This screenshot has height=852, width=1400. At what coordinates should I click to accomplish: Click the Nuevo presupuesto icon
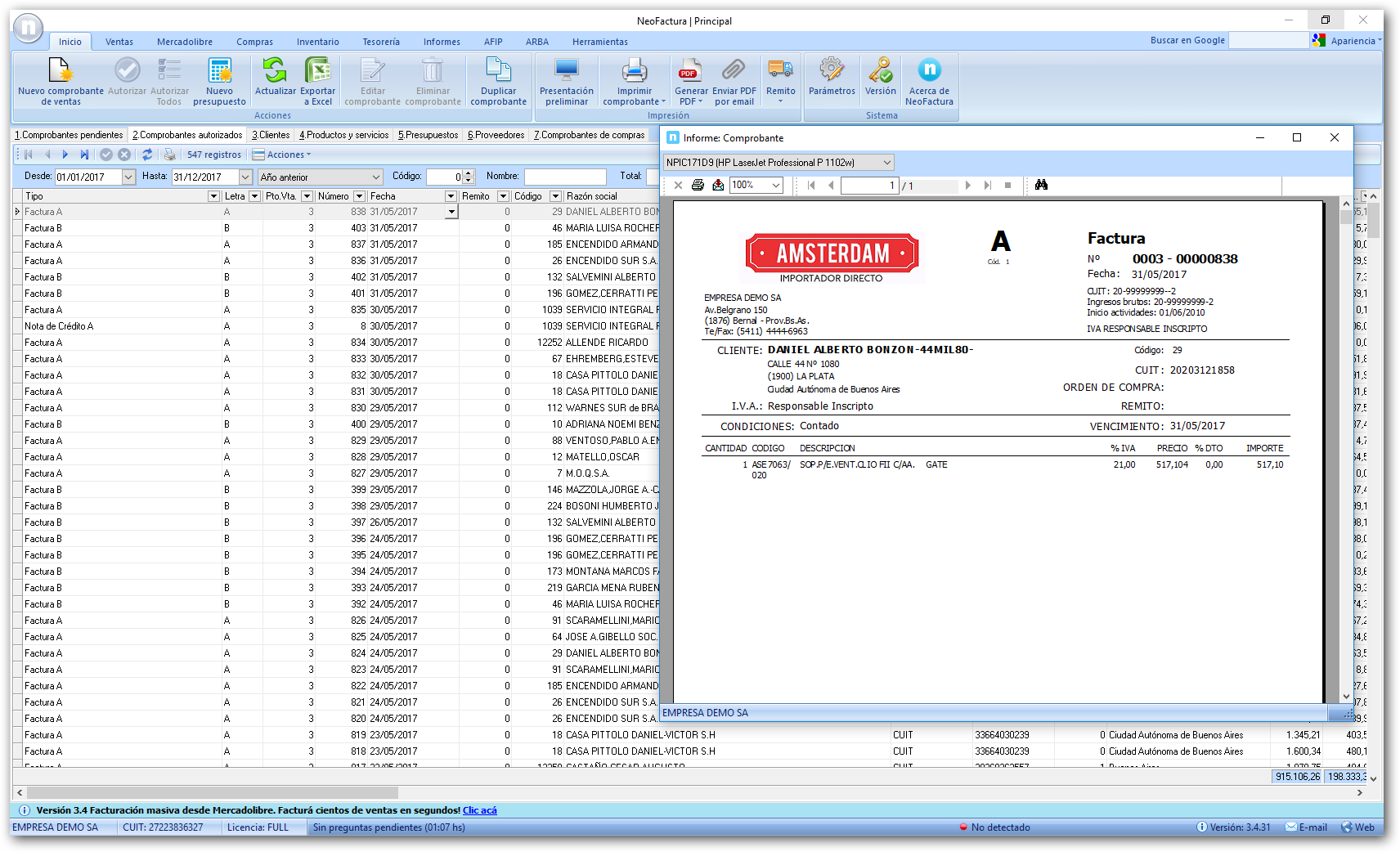[219, 79]
